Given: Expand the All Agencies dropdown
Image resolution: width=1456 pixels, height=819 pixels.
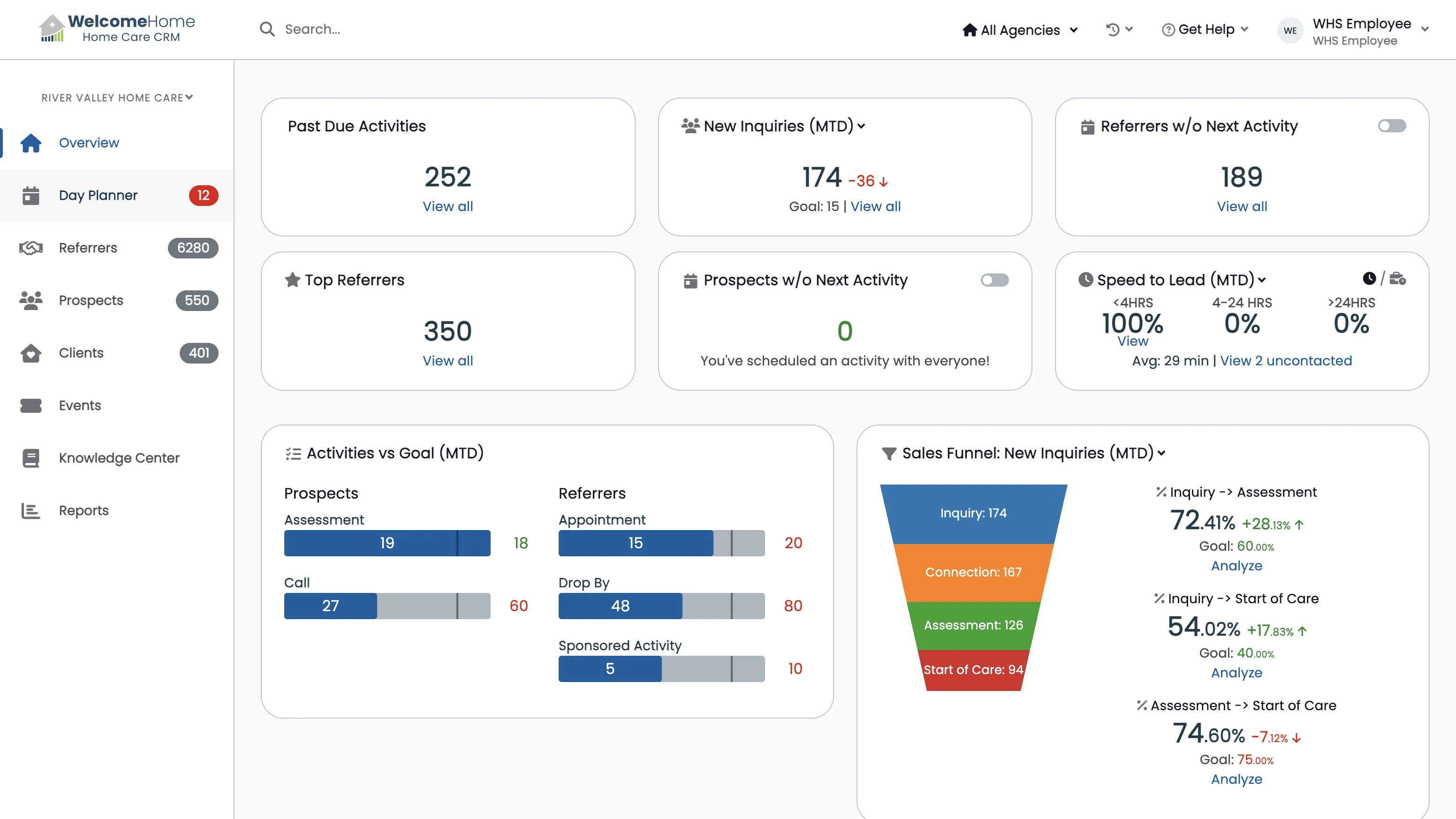Looking at the screenshot, I should (x=1020, y=30).
